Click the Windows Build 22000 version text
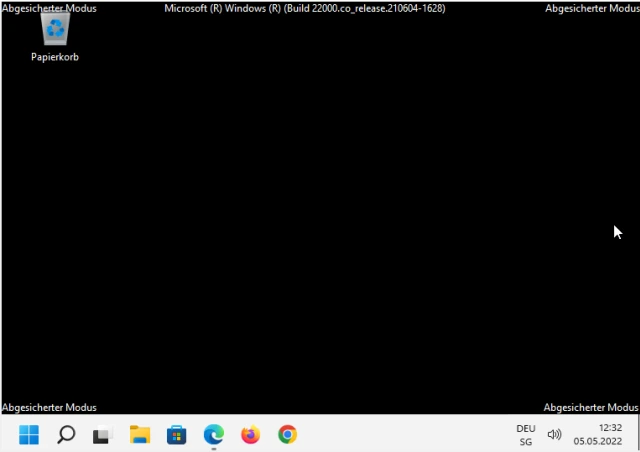This screenshot has width=640, height=452. click(304, 8)
